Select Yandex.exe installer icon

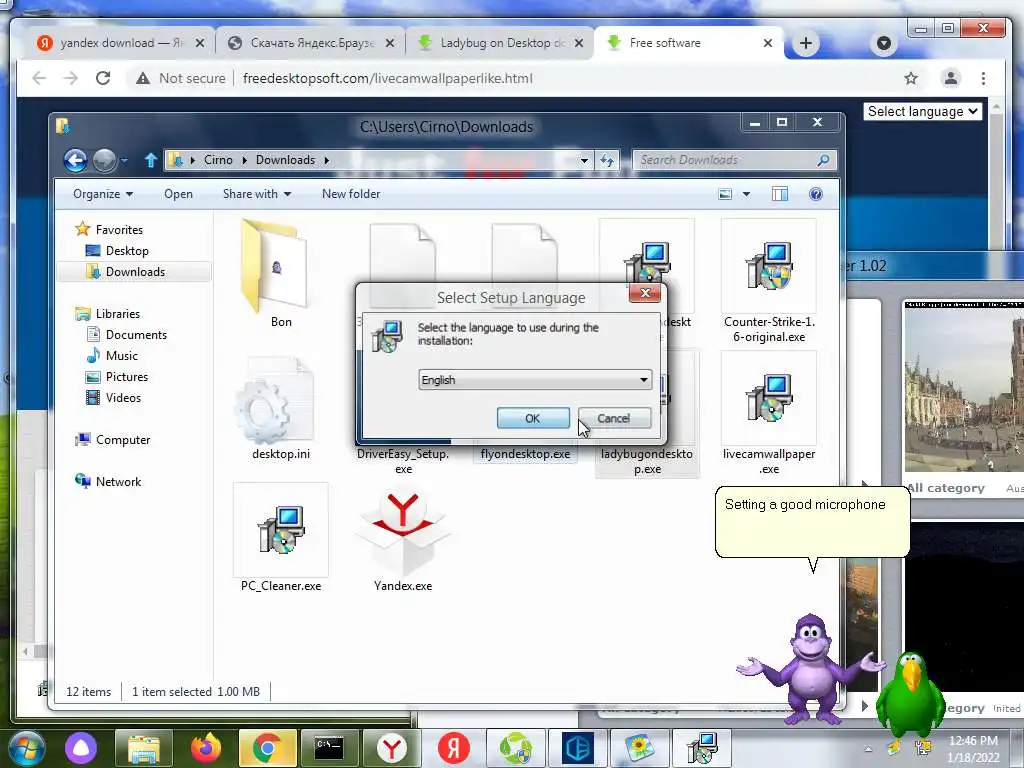(x=403, y=532)
